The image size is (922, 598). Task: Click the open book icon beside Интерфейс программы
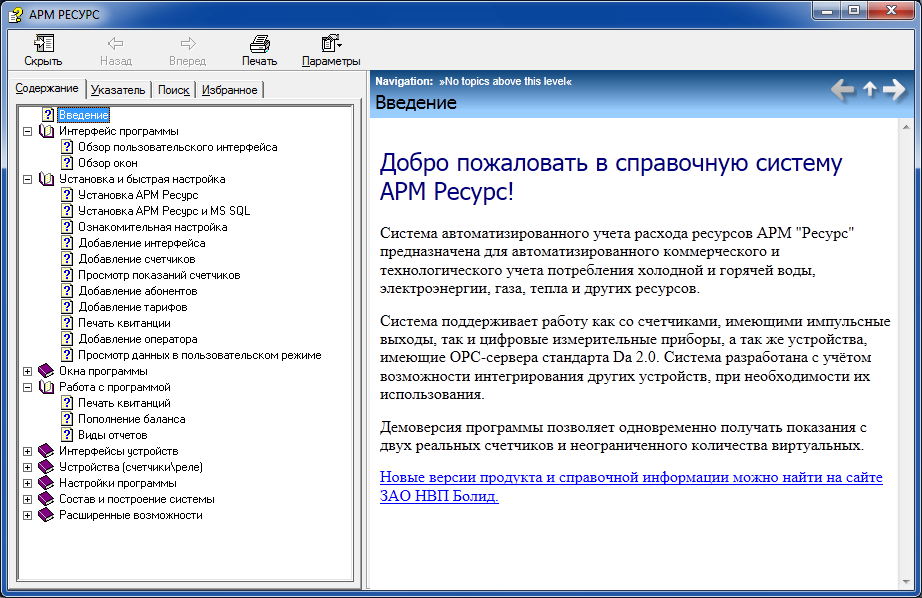(47, 131)
